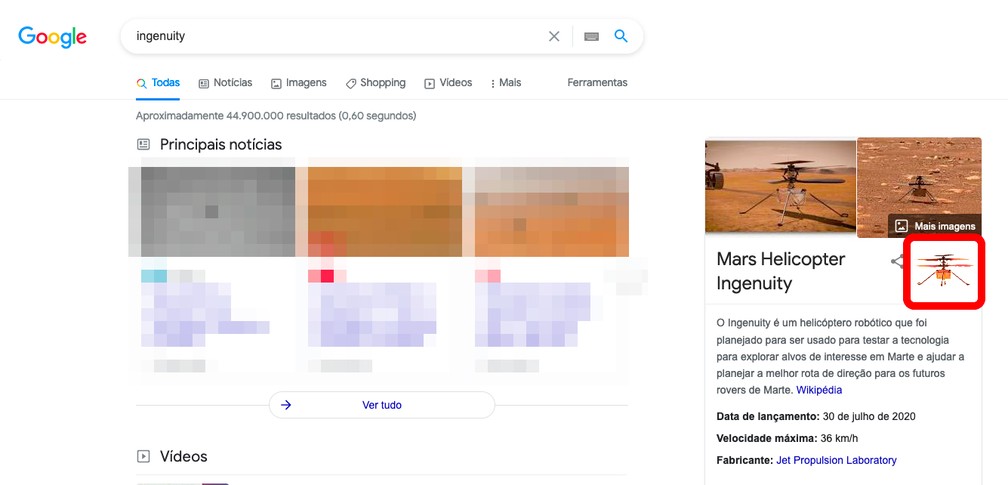Open the on-screen keyboard icon

tap(591, 37)
